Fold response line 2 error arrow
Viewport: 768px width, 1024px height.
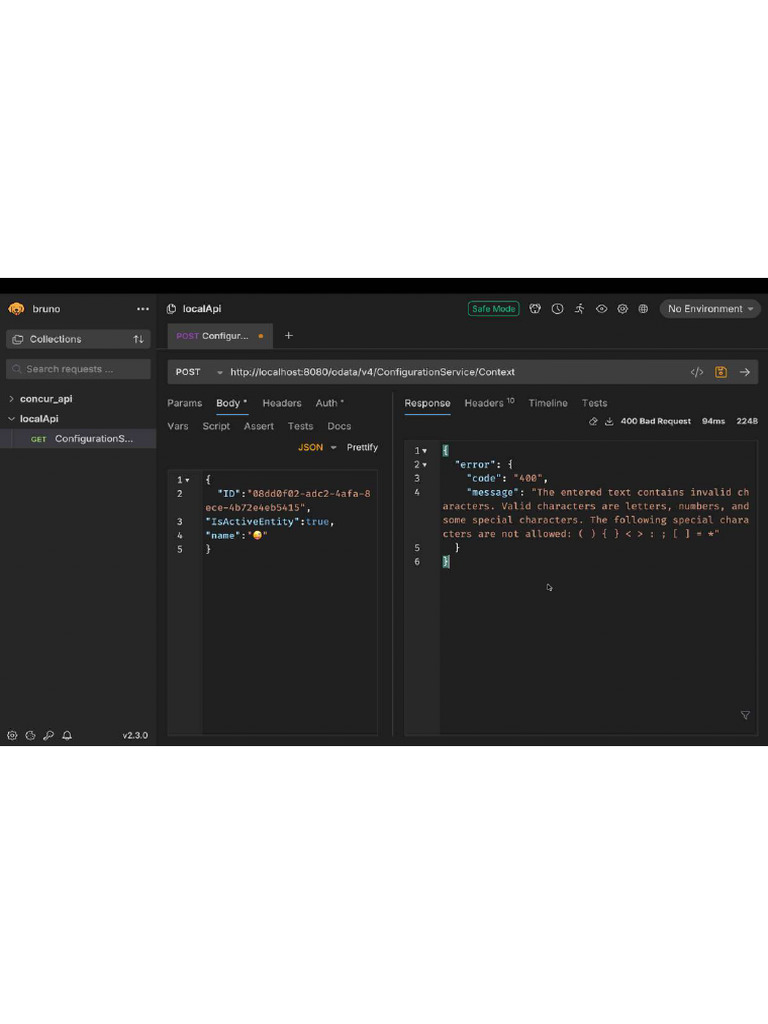pos(424,465)
